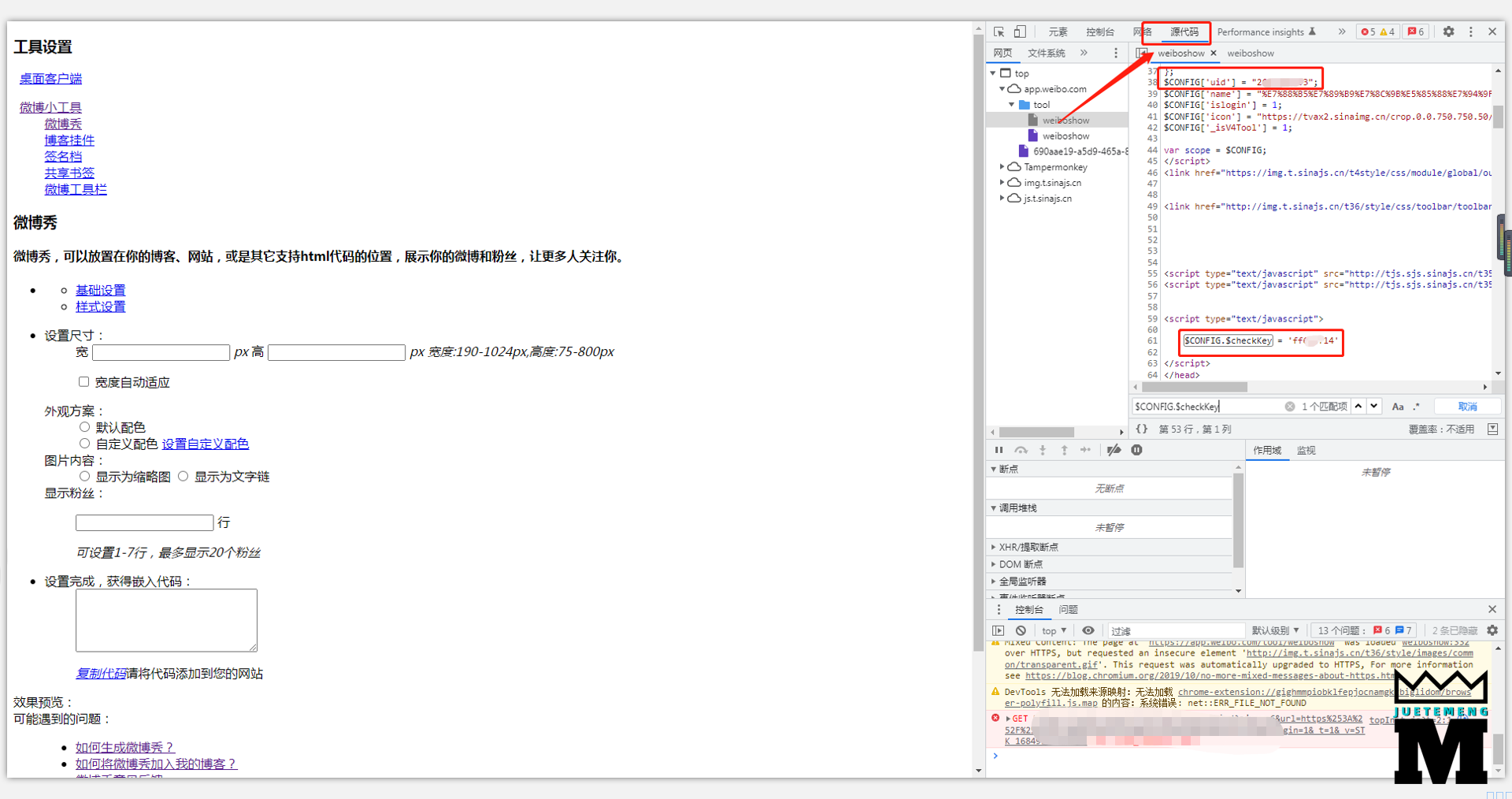Image resolution: width=1512 pixels, height=799 pixels.
Task: Clear the search field text
Action: coord(1290,407)
